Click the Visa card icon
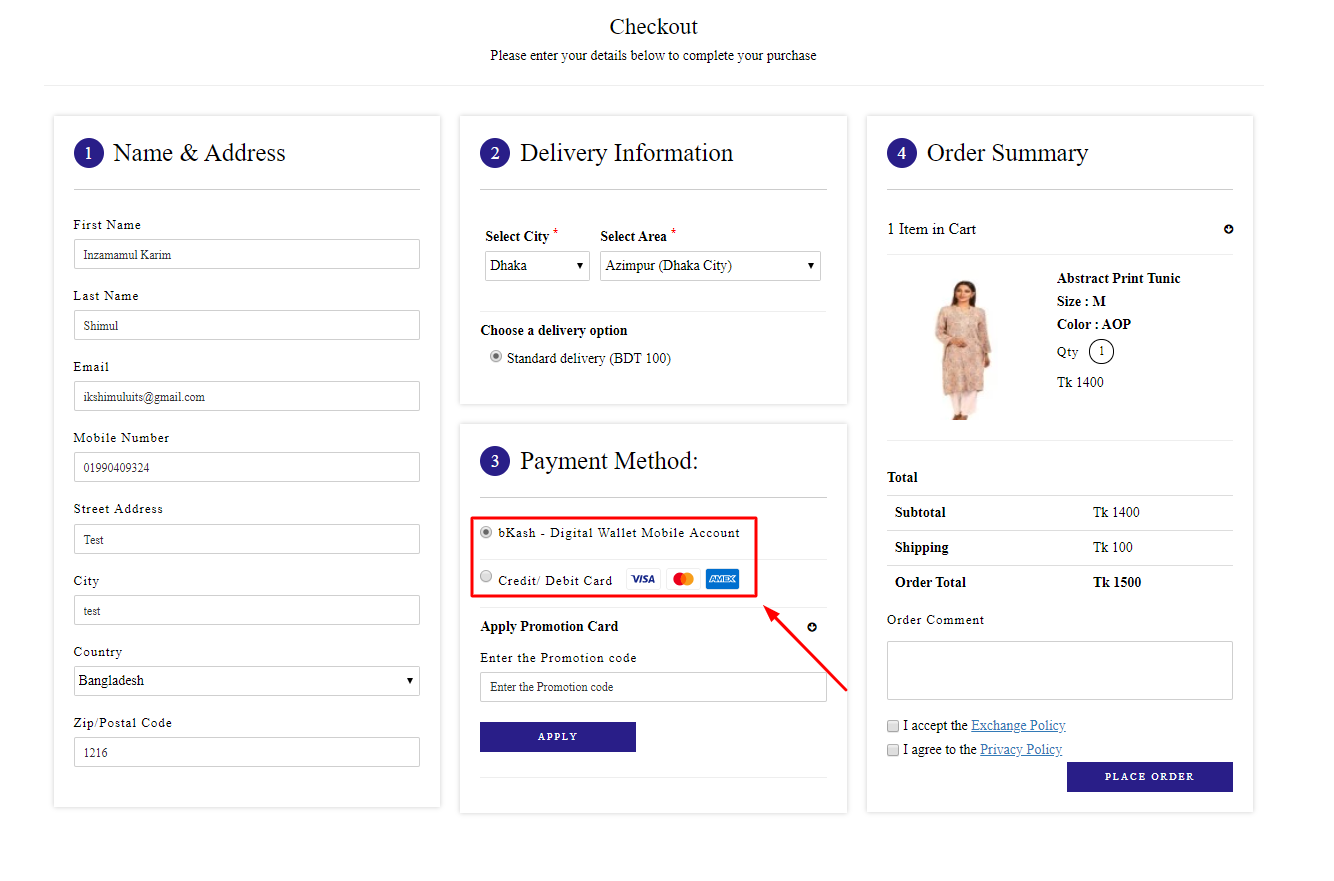 click(643, 579)
